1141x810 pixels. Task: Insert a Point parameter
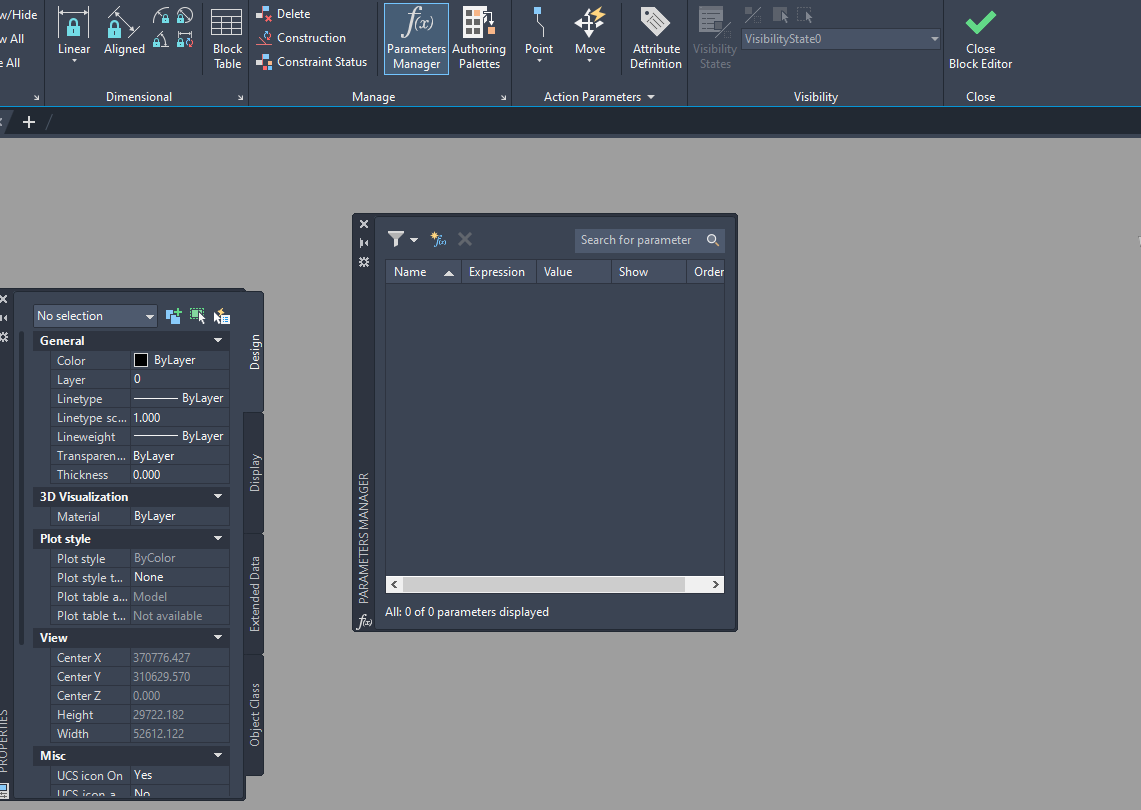[x=539, y=33]
